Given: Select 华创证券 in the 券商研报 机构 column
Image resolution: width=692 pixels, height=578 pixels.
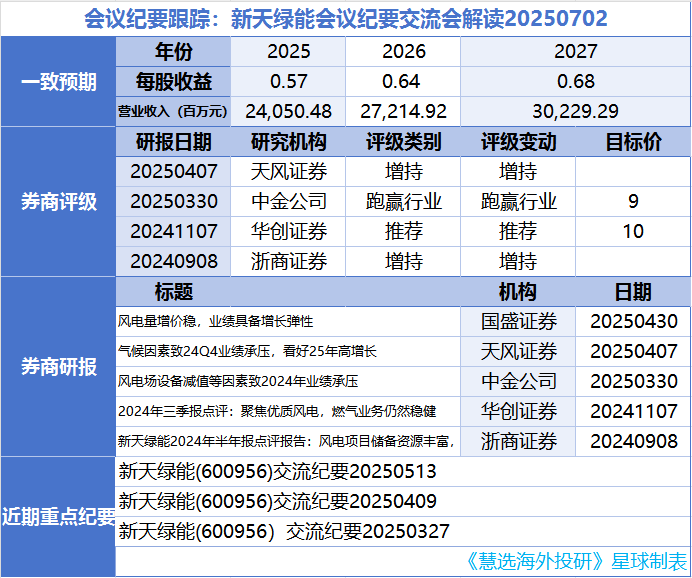Looking at the screenshot, I should (x=519, y=411).
